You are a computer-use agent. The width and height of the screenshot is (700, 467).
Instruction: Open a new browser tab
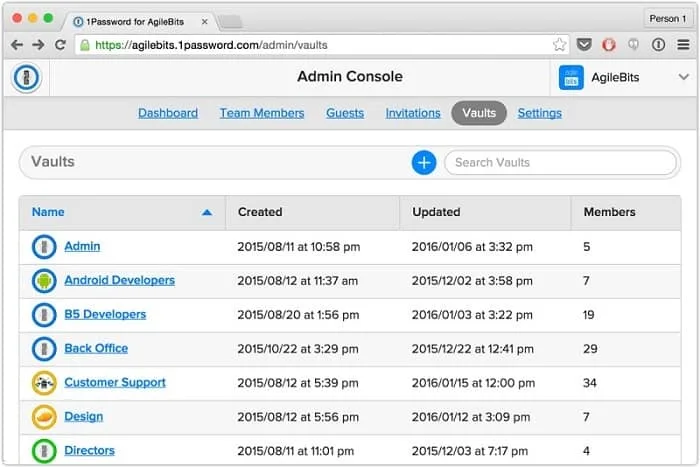(x=231, y=21)
